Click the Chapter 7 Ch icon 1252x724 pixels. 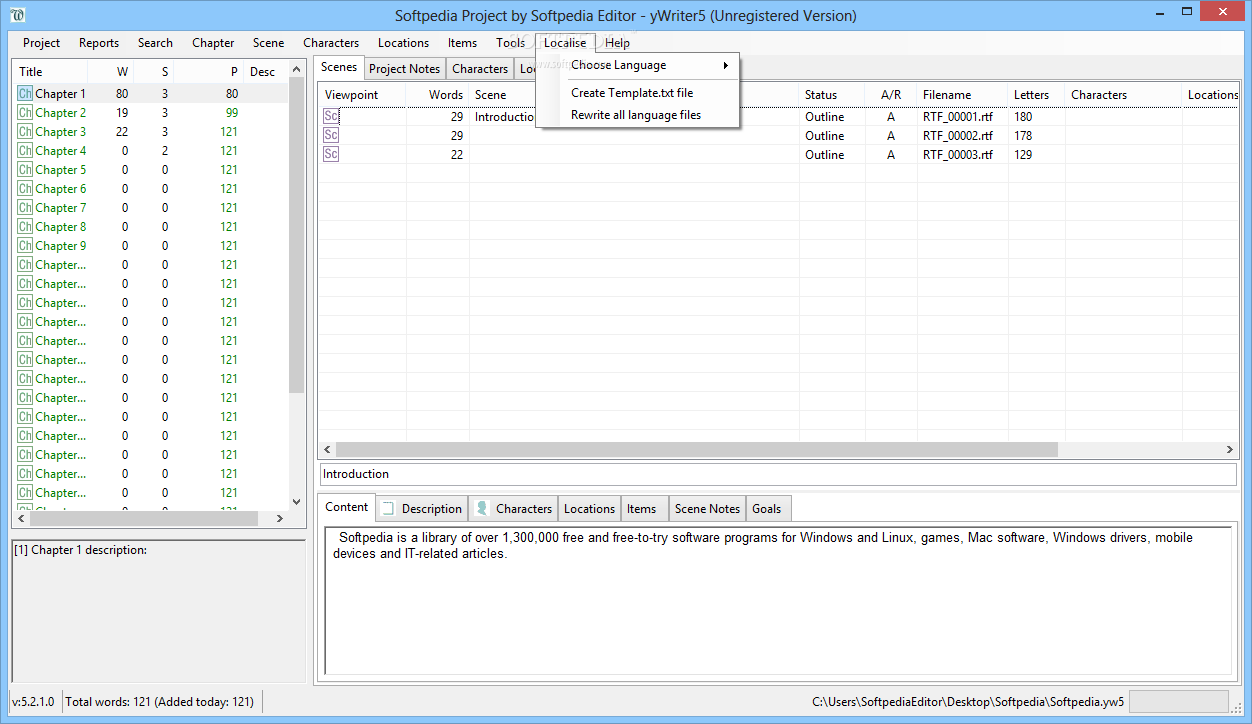[25, 208]
